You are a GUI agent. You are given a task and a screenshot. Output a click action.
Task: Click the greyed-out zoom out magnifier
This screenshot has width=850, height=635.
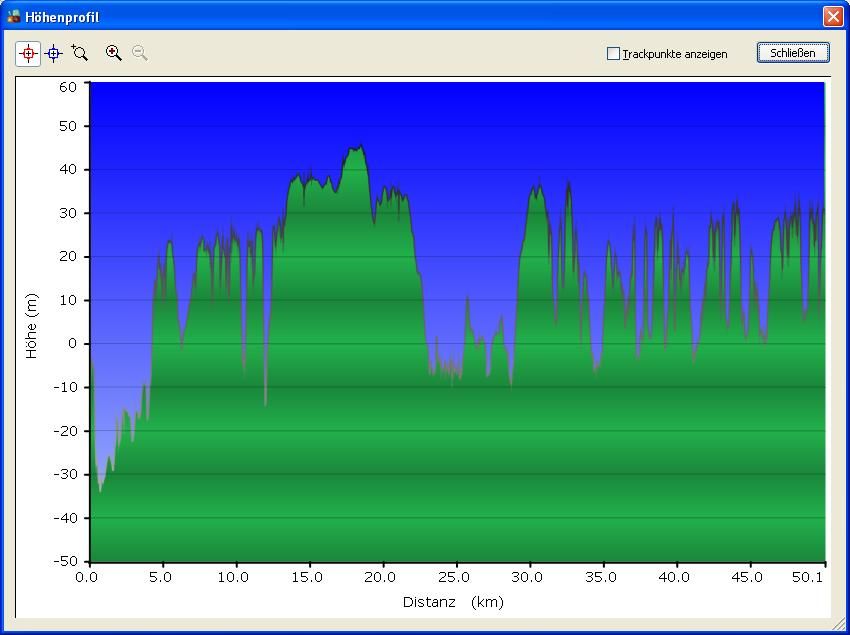pyautogui.click(x=140, y=54)
